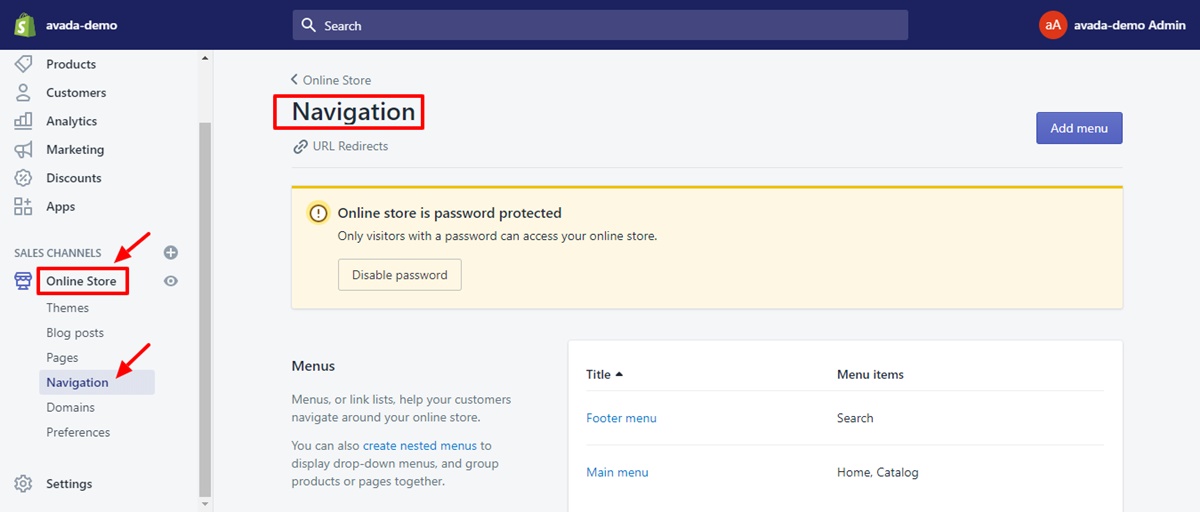This screenshot has width=1200, height=512.
Task: Open the Analytics bar chart icon
Action: tap(23, 121)
